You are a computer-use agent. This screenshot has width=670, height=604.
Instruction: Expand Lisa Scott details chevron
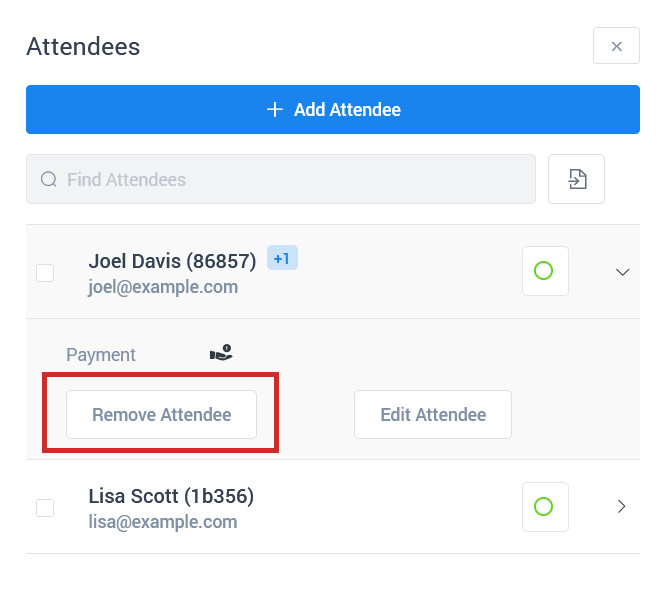(x=622, y=507)
